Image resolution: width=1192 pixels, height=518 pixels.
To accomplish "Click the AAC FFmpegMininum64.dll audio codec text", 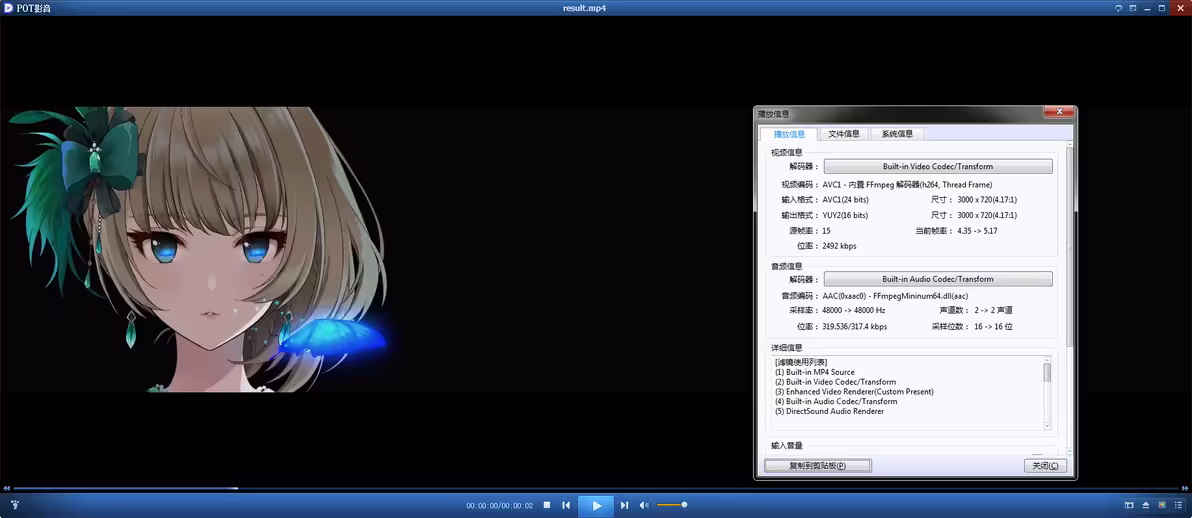I will [895, 295].
